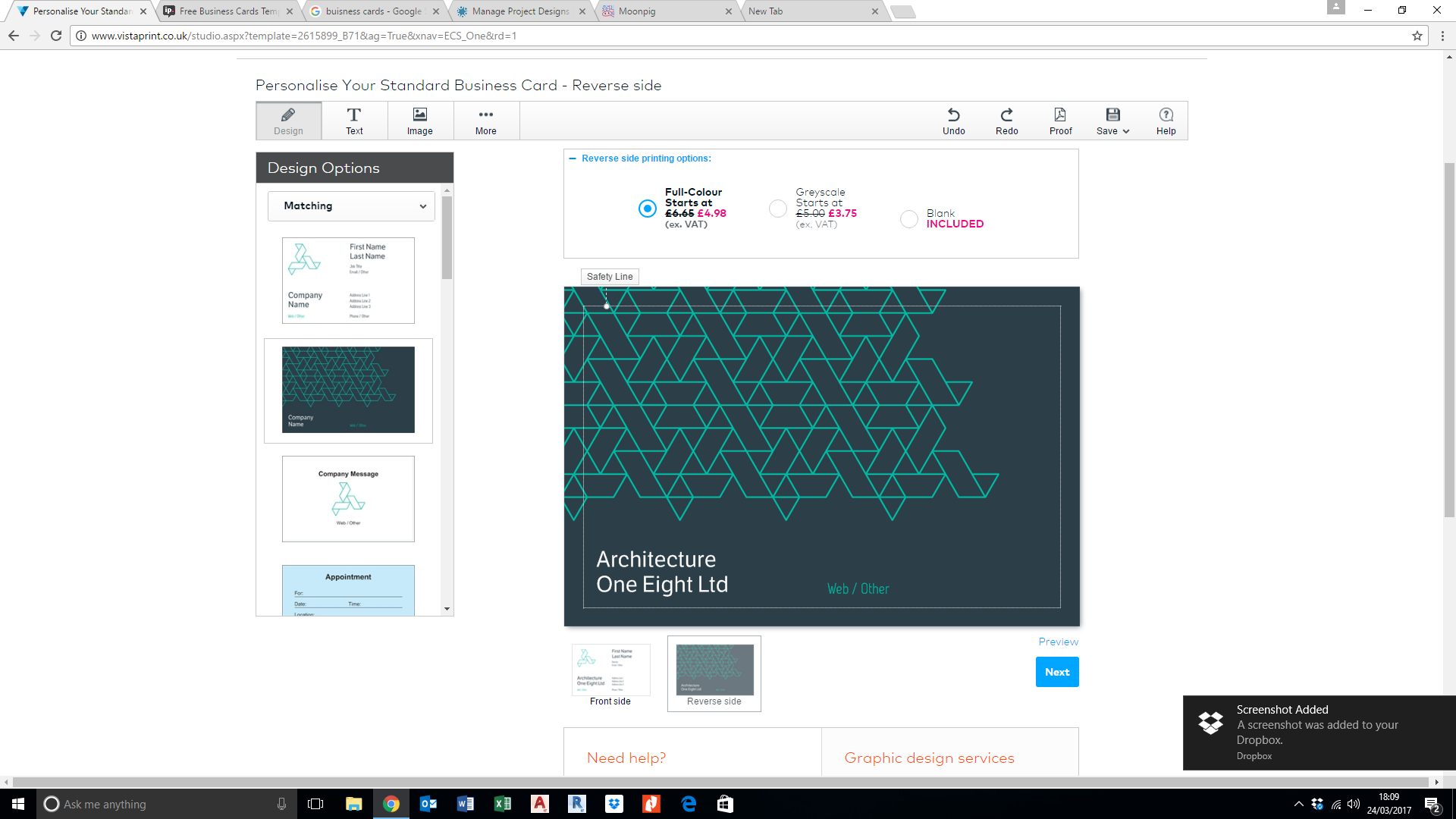Open the PDF Proof icon
The image size is (1456, 819).
(1060, 115)
